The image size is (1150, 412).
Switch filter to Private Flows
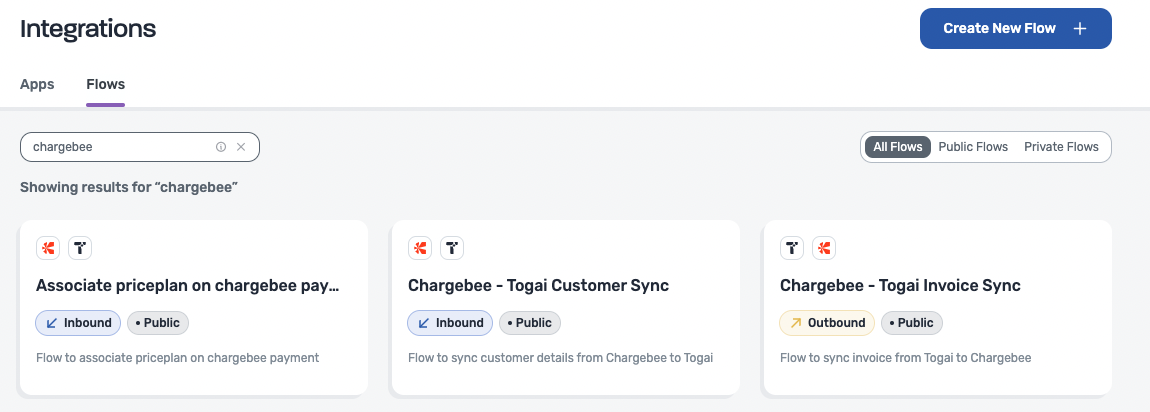pos(1061,147)
